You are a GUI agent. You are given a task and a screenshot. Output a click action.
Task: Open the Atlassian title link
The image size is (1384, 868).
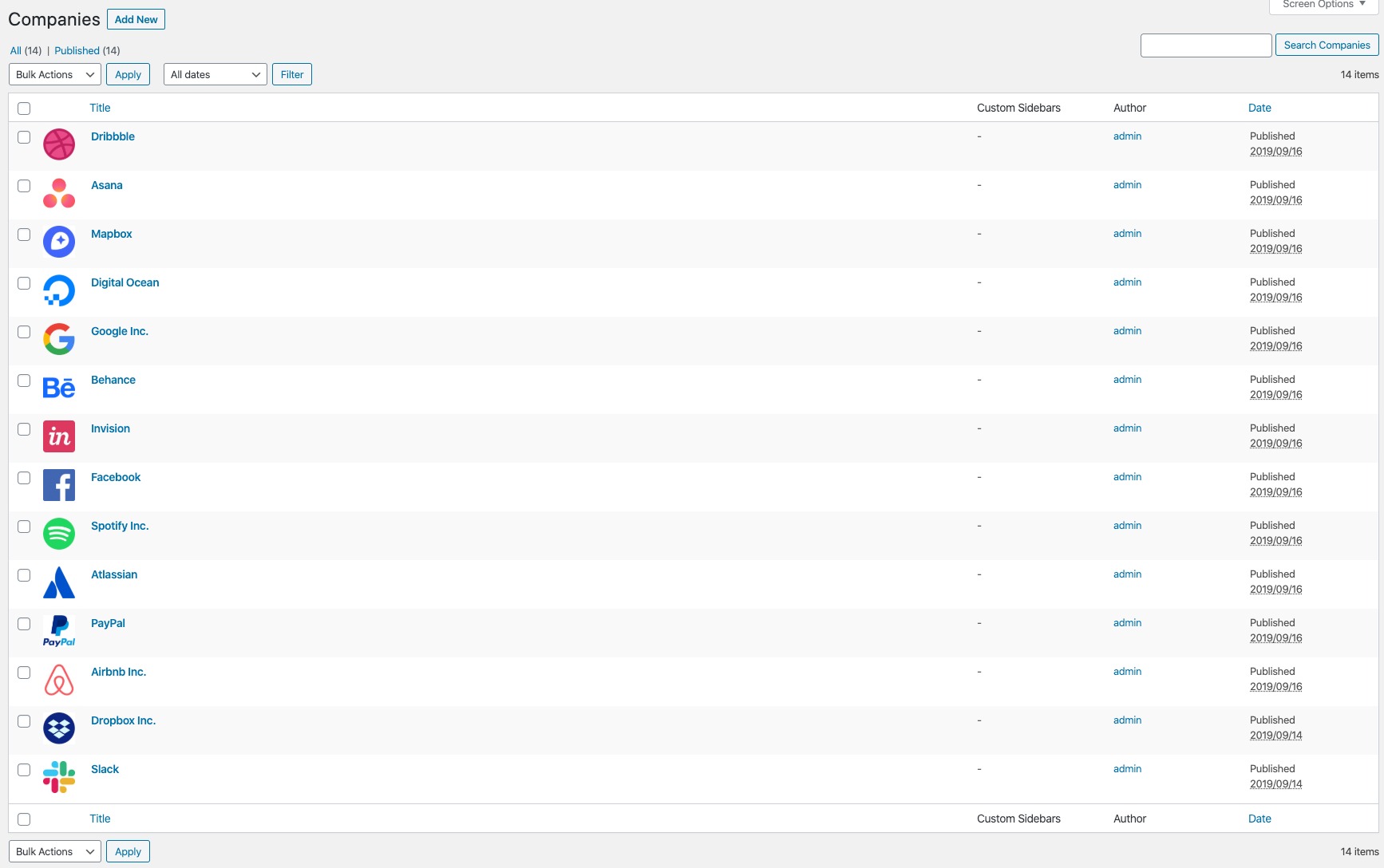114,574
